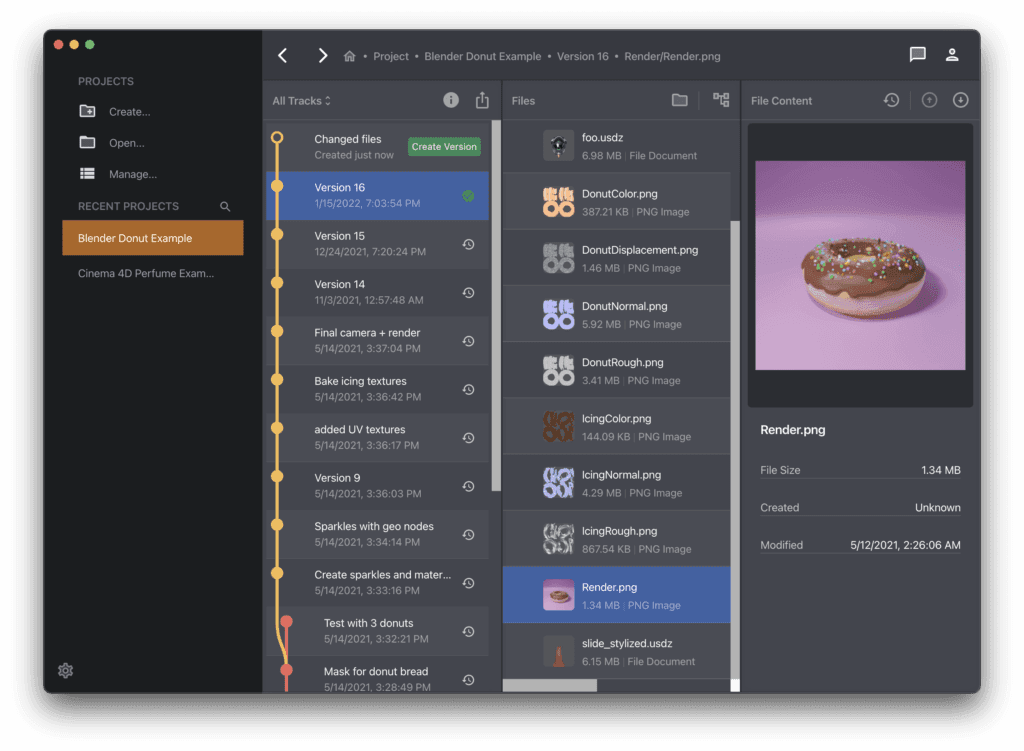Click Open... in Projects sidebar
Image resolution: width=1024 pixels, height=751 pixels.
[x=112, y=143]
